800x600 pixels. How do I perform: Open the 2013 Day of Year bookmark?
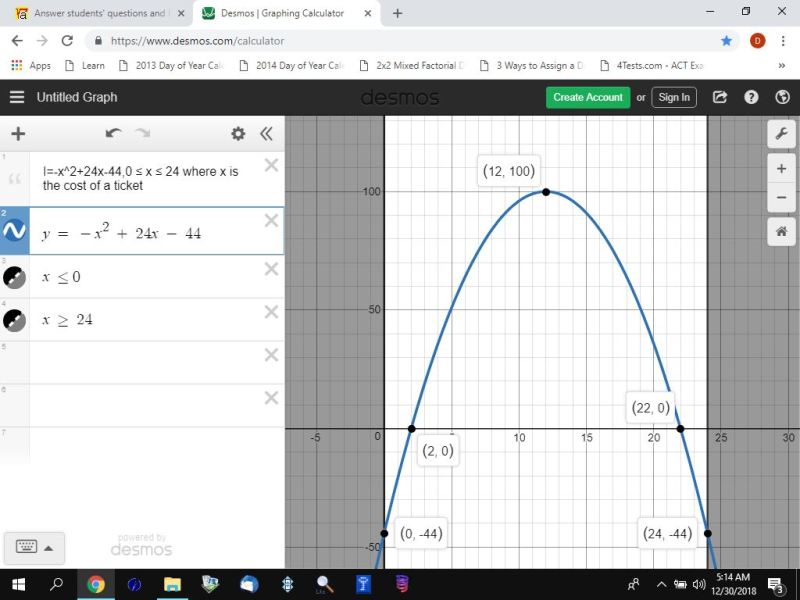171,65
